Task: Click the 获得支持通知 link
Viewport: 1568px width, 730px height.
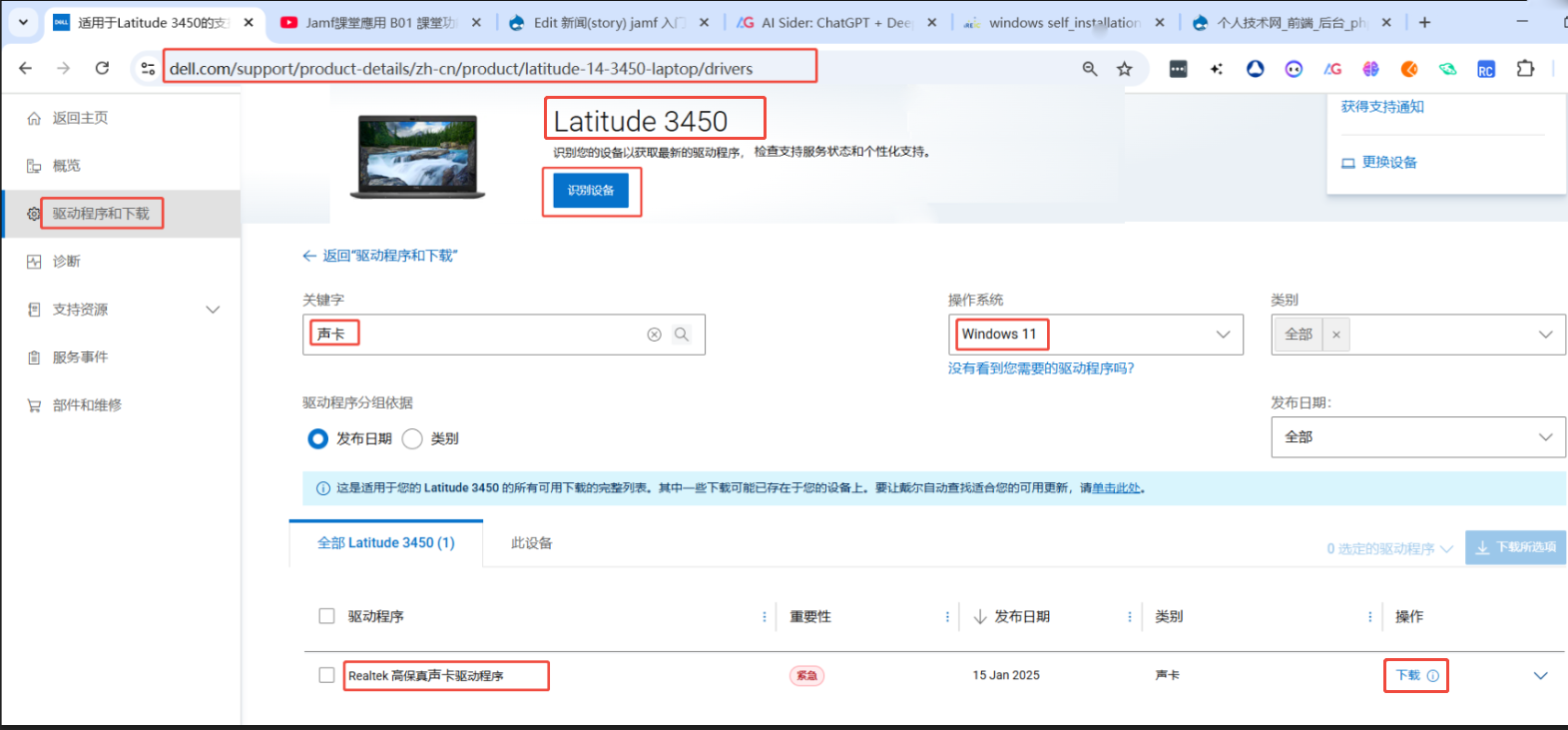Action: click(x=1382, y=107)
